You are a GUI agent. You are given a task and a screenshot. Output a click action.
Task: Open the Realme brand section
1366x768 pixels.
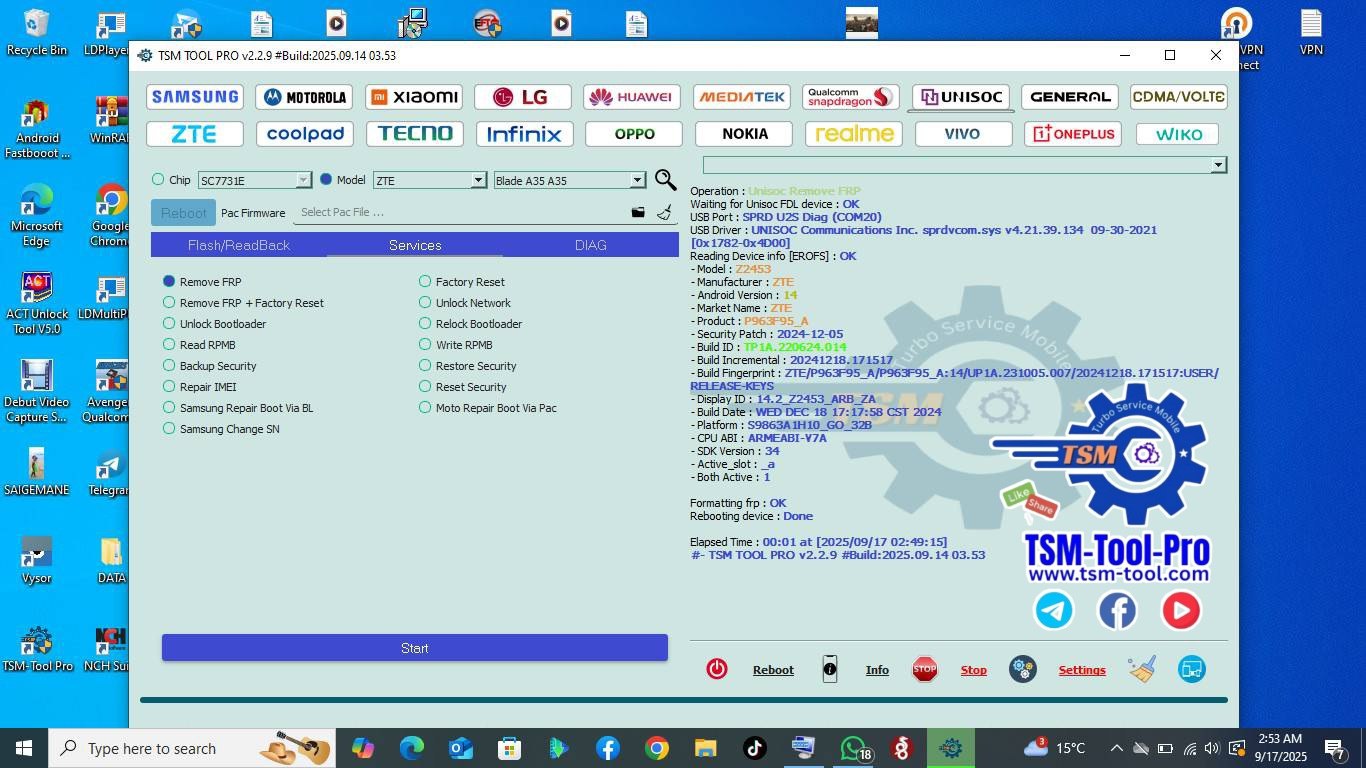[854, 134]
